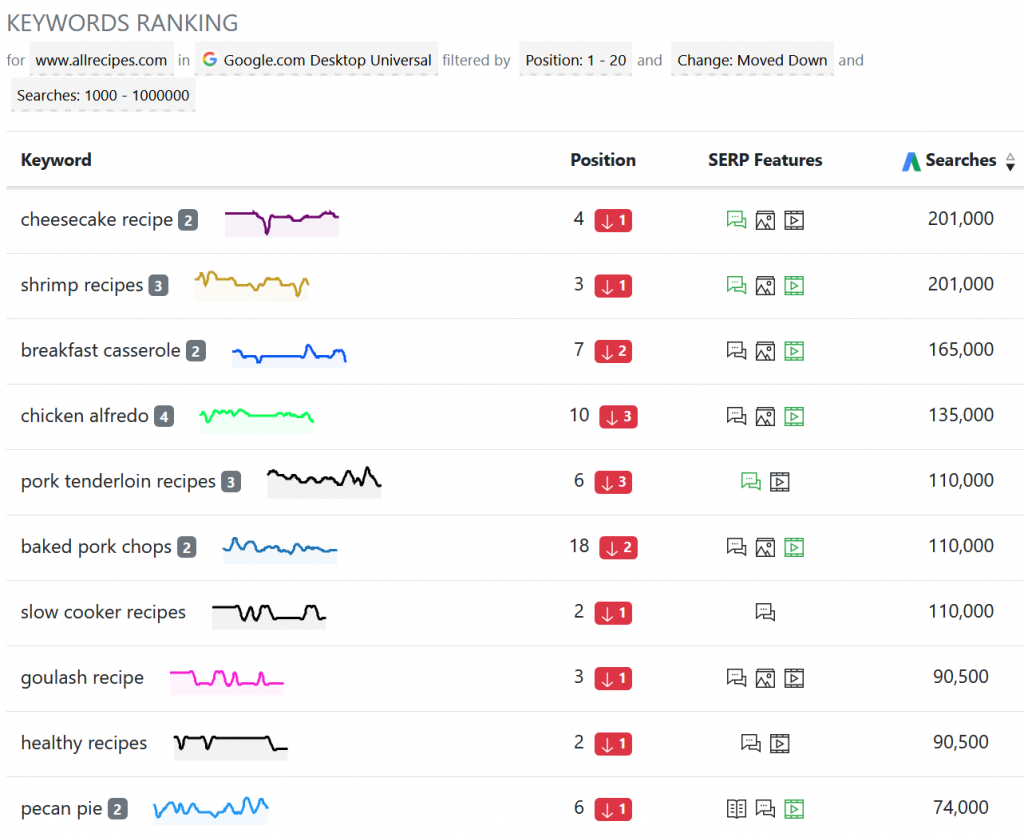Click the Searches column header label
The height and width of the screenshot is (837, 1024).
961,160
